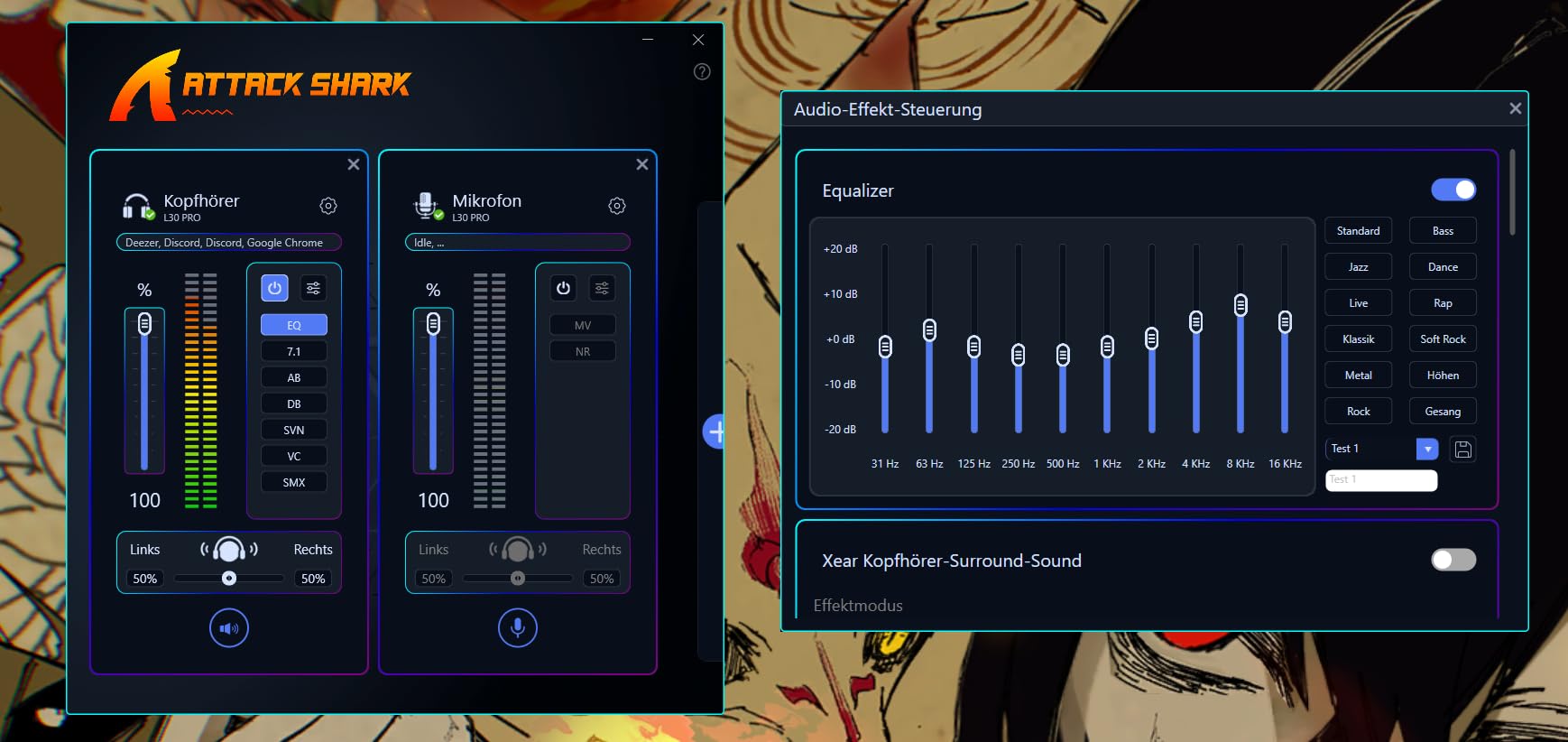The image size is (1568, 742).
Task: Mute headphone output with speaker button
Action: [229, 628]
